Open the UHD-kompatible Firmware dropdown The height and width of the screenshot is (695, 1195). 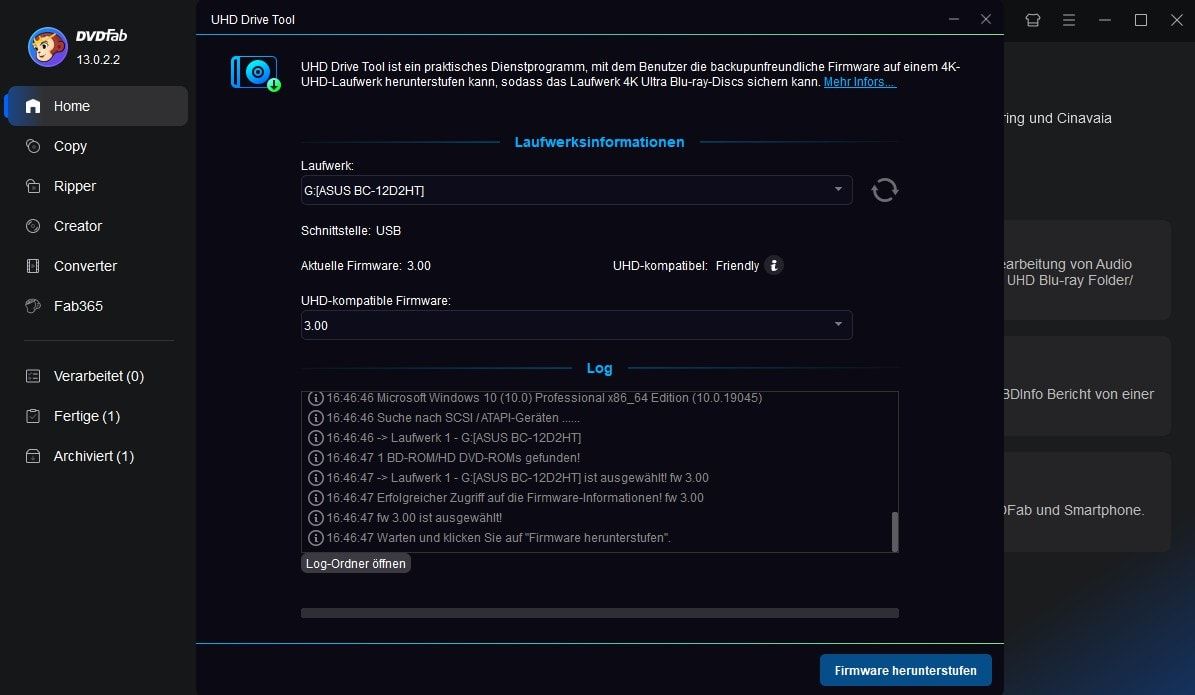point(576,325)
